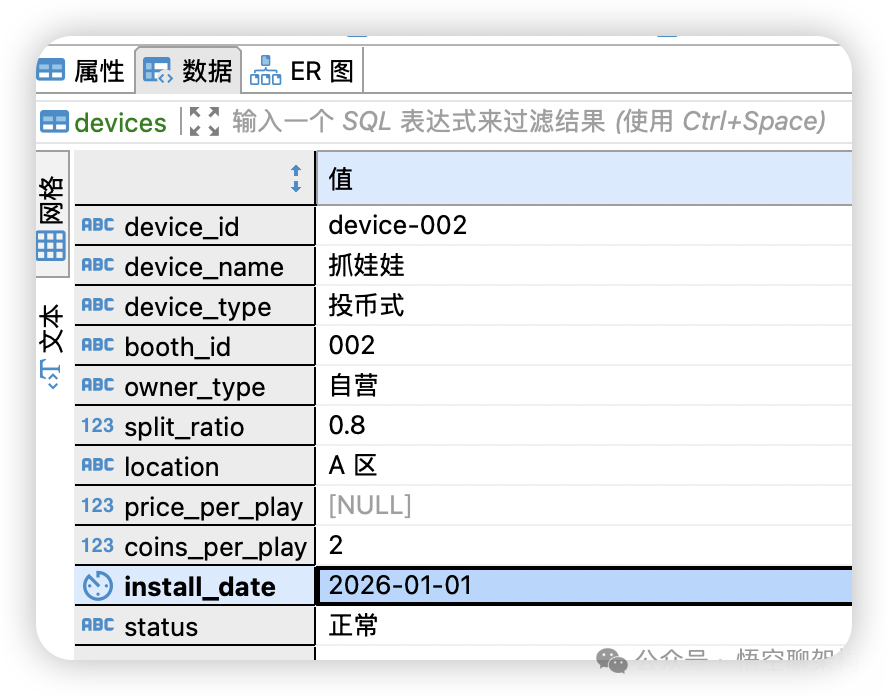The width and height of the screenshot is (888, 696).
Task: Click the 值 column header
Action: [584, 178]
